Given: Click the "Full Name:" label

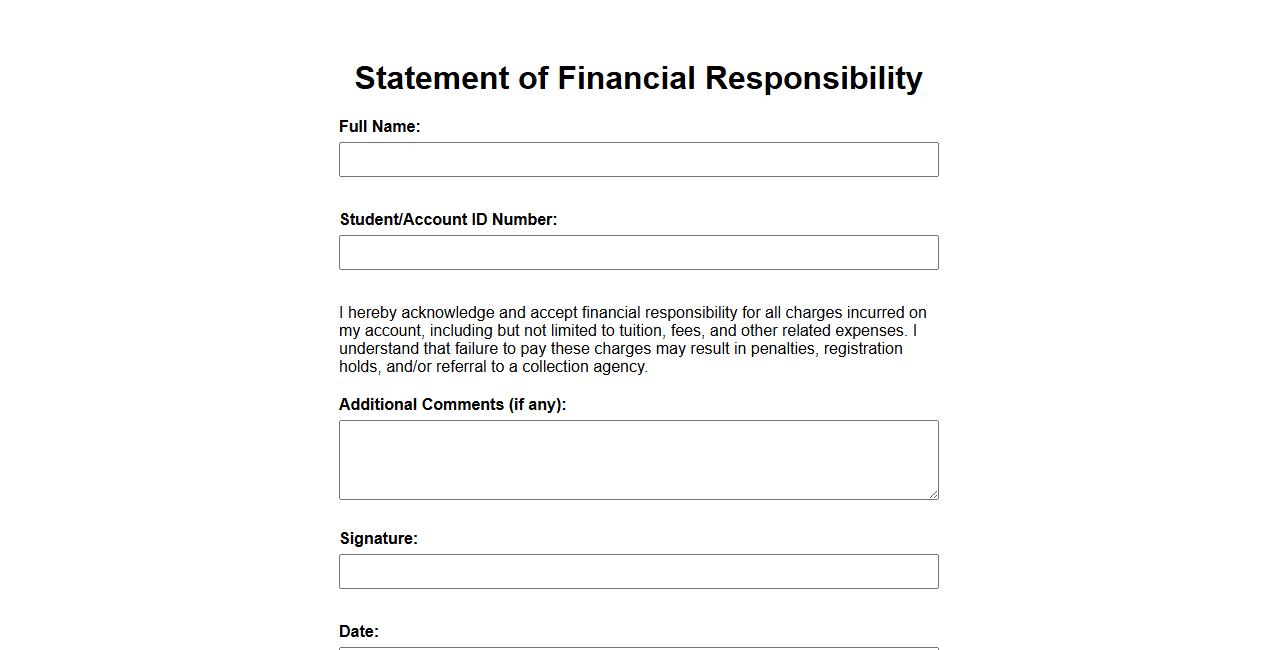Looking at the screenshot, I should click(379, 127).
